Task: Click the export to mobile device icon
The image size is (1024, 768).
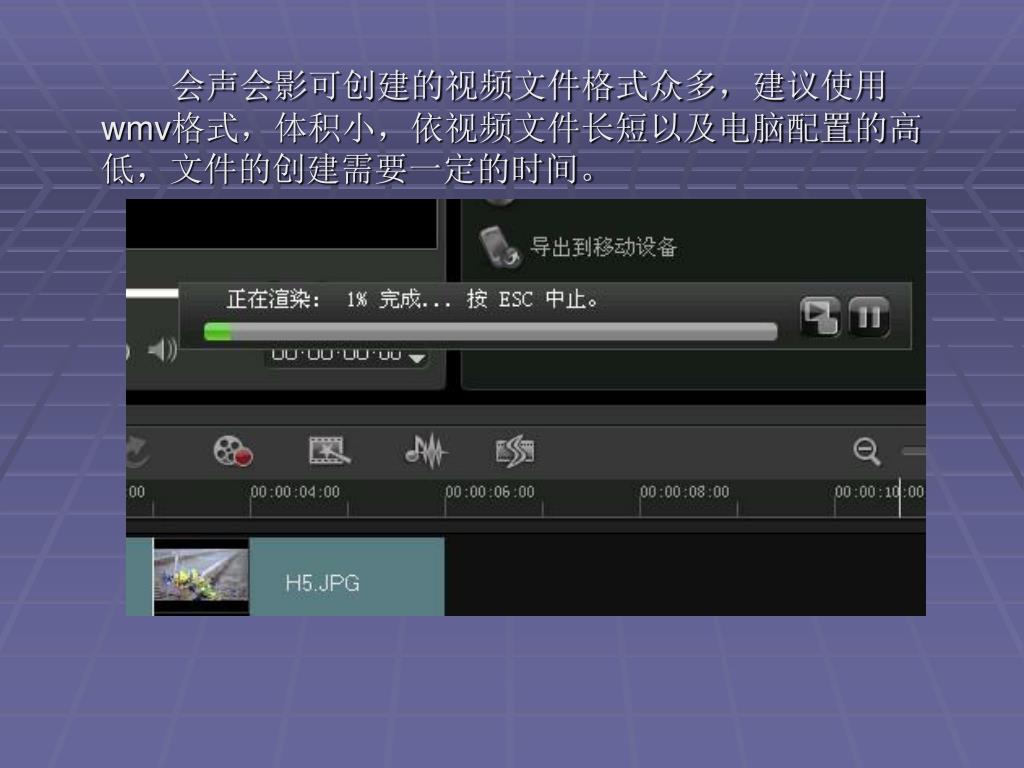Action: [500, 248]
